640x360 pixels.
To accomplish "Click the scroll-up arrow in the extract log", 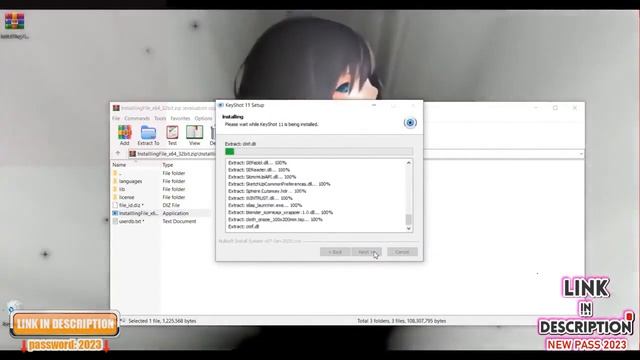I will click(409, 163).
